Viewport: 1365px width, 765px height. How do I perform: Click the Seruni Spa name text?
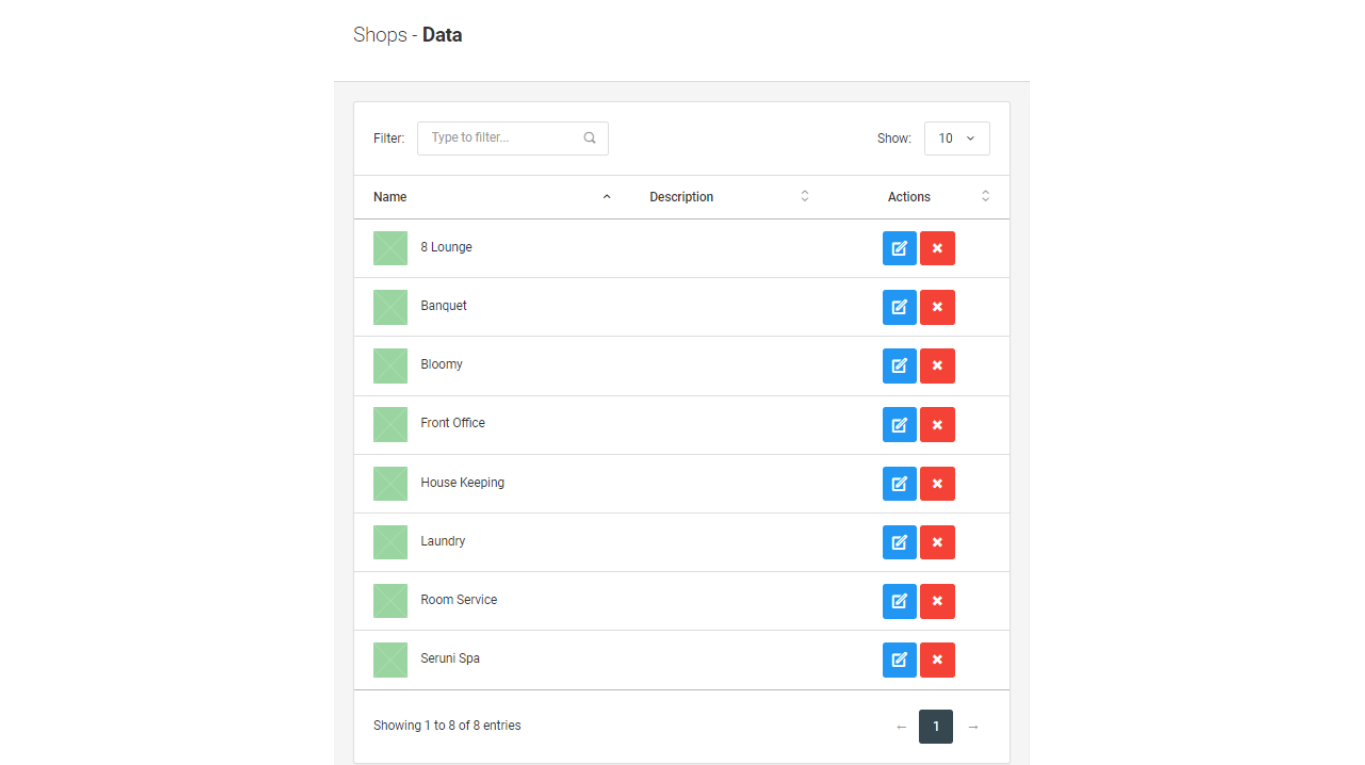point(450,658)
